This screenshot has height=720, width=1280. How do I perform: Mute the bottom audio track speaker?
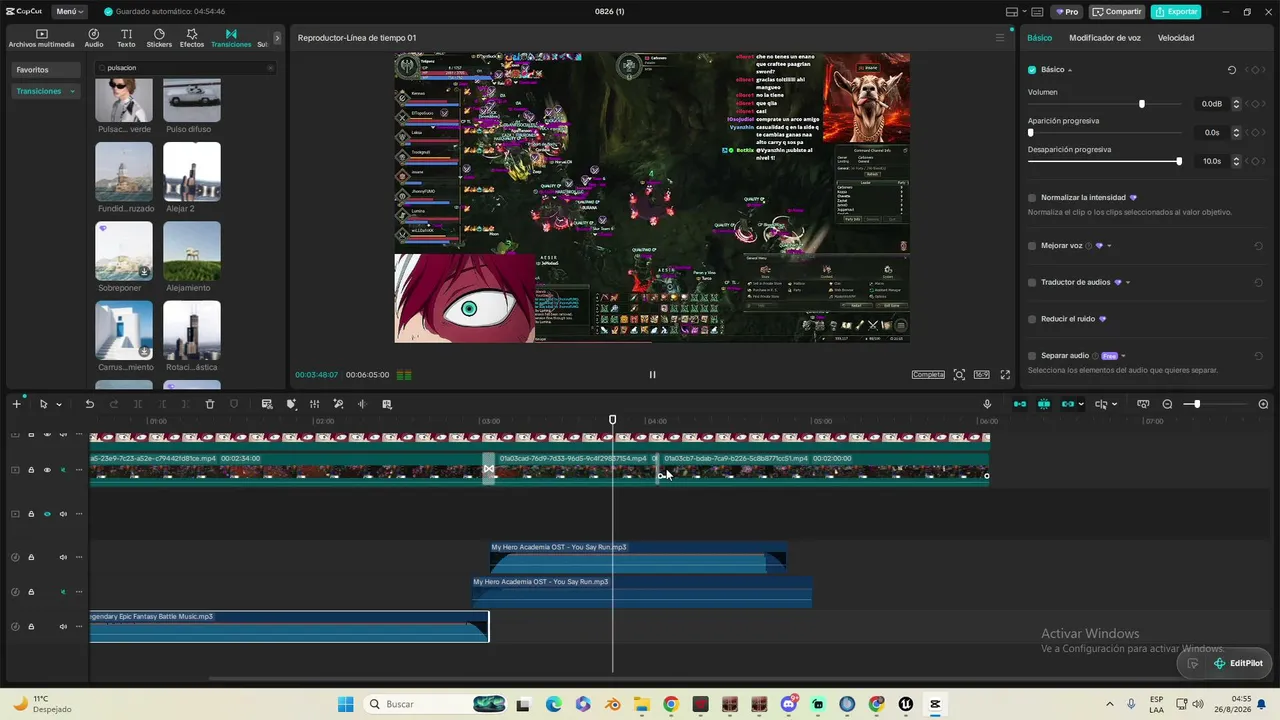(x=63, y=627)
